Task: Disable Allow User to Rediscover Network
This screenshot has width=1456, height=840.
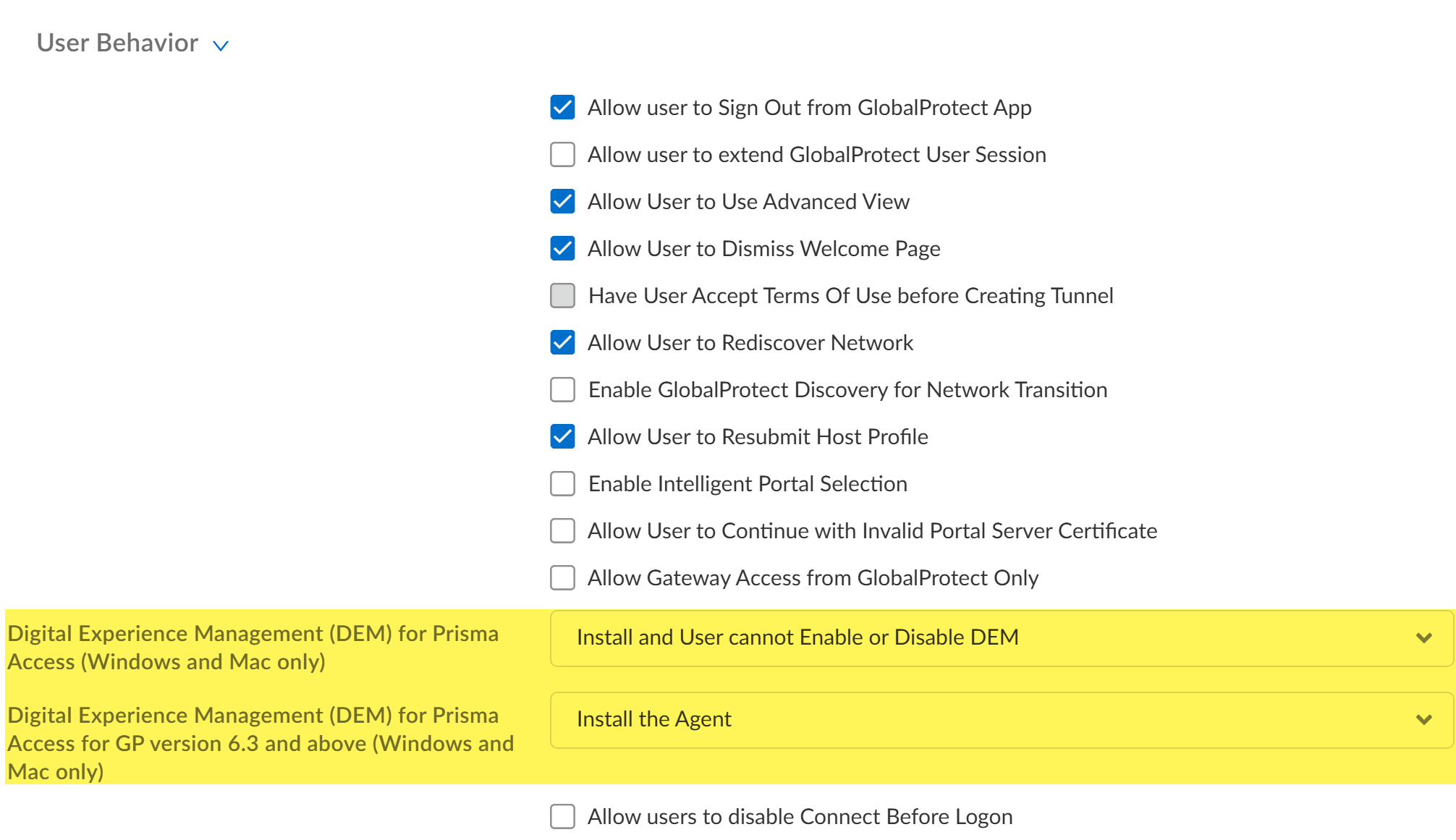Action: tap(562, 342)
